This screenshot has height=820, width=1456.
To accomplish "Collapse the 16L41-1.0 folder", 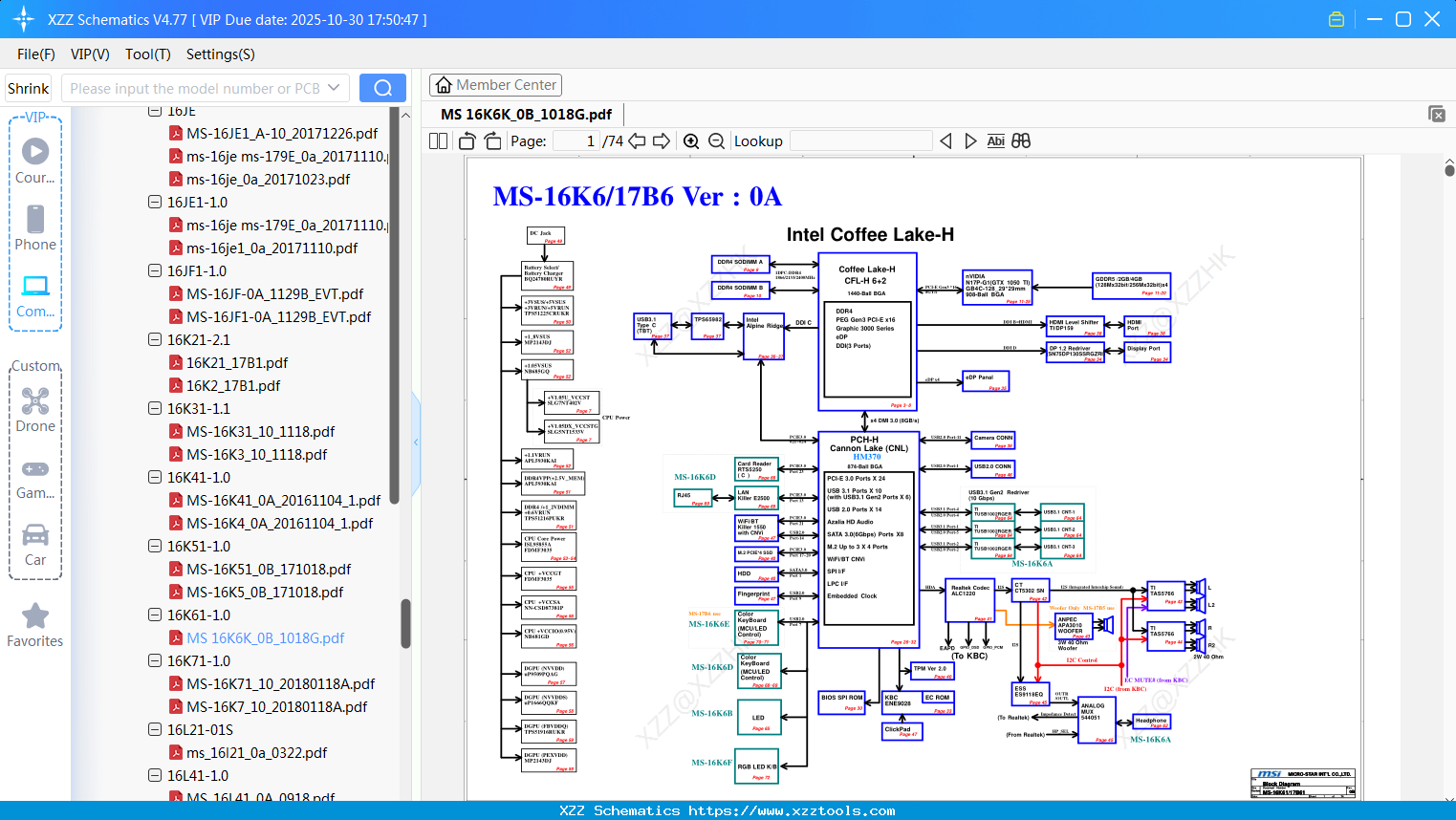I will (155, 776).
